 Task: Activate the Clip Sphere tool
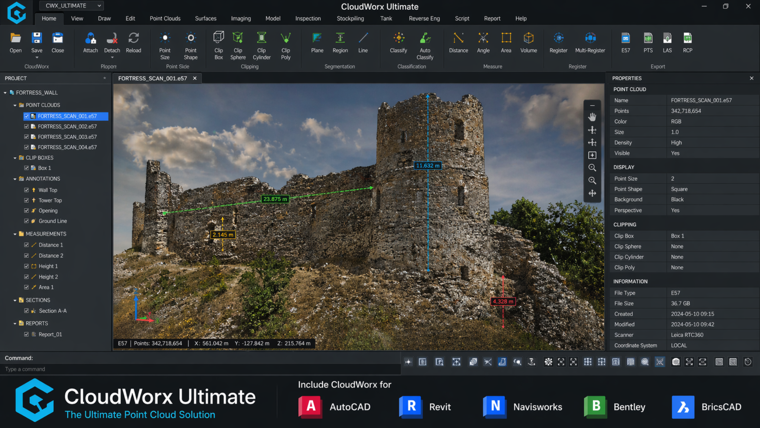[238, 38]
